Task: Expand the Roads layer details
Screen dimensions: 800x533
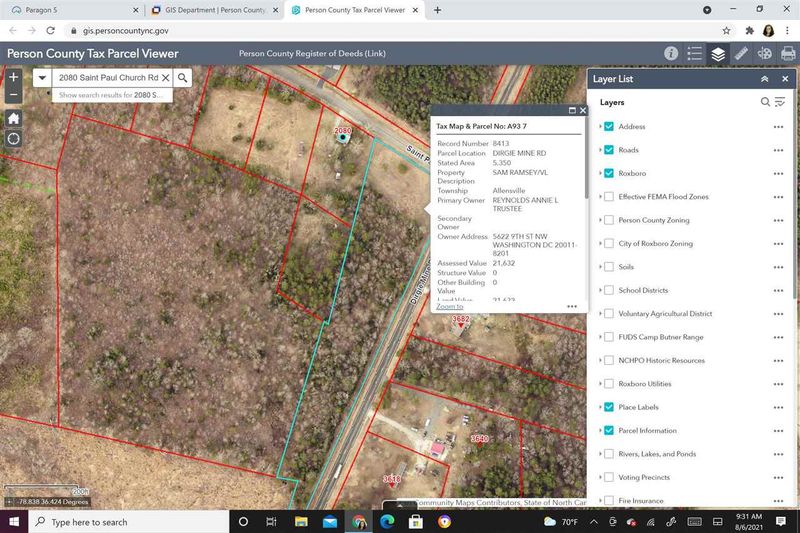Action: click(x=601, y=149)
